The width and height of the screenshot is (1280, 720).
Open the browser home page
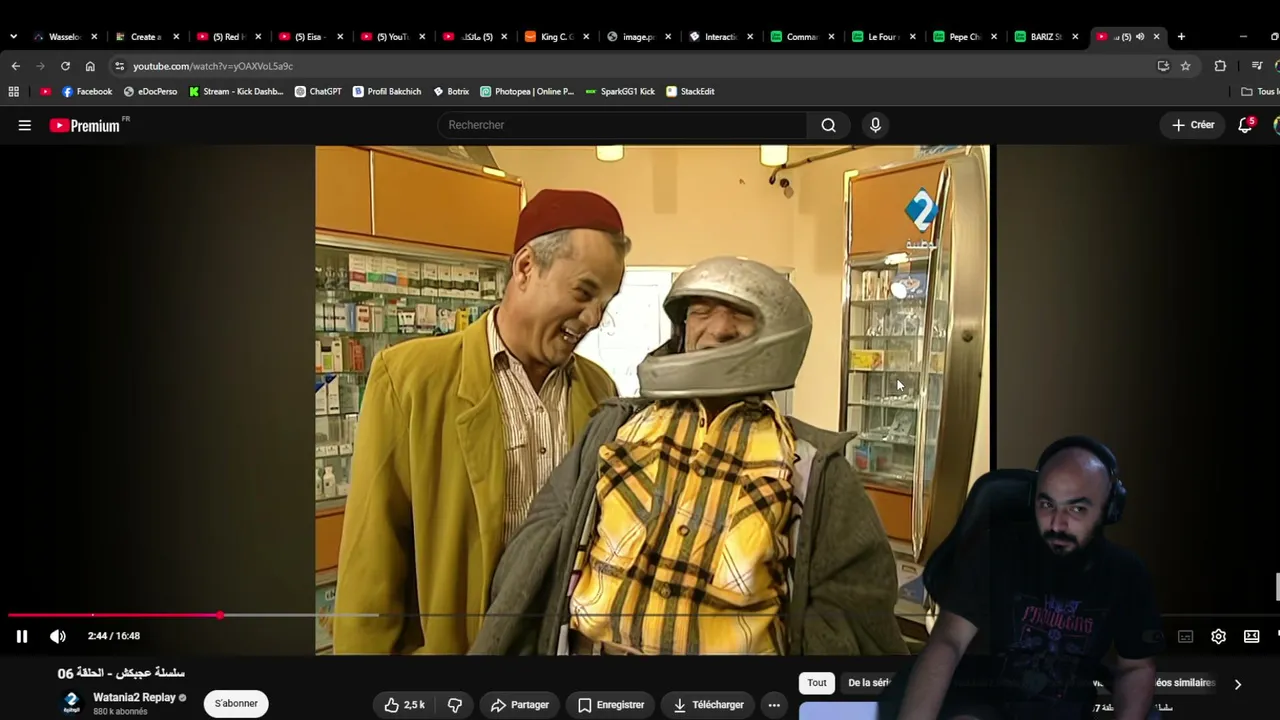click(90, 66)
